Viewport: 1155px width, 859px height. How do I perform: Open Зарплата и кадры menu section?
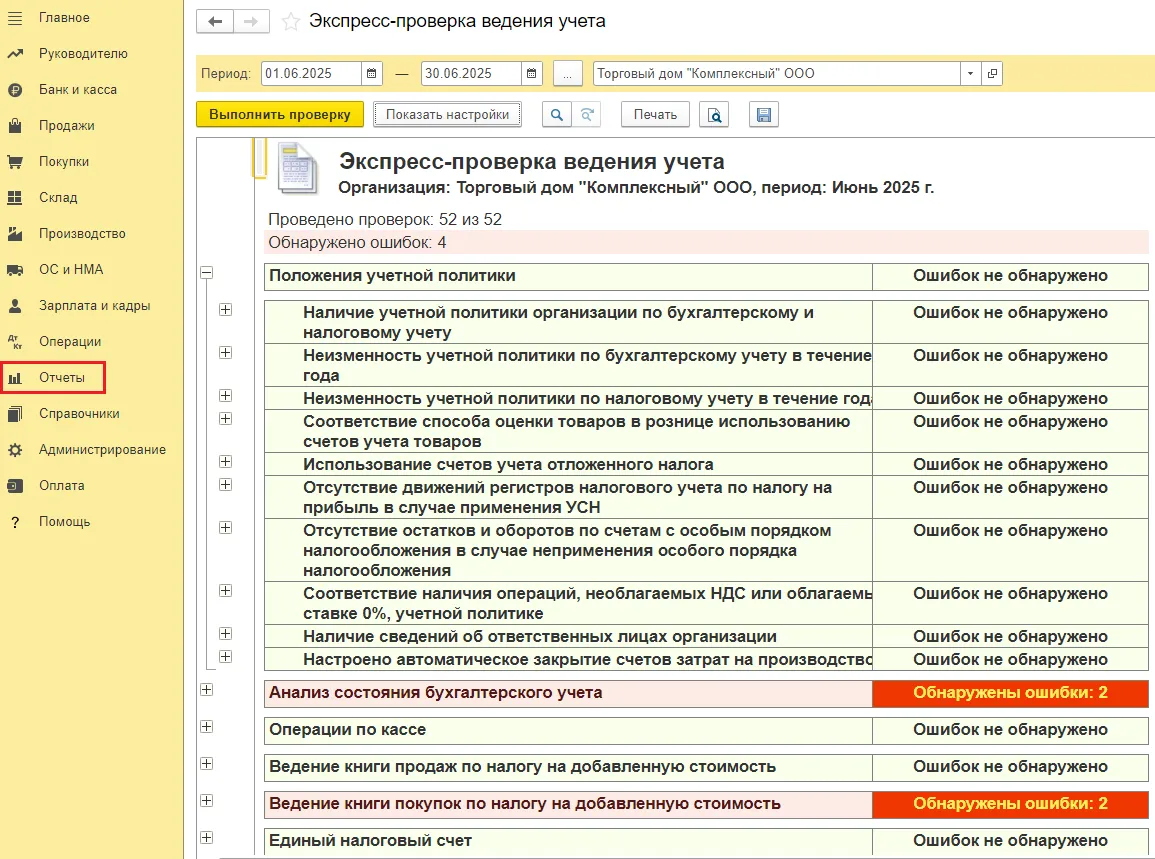[x=94, y=306]
